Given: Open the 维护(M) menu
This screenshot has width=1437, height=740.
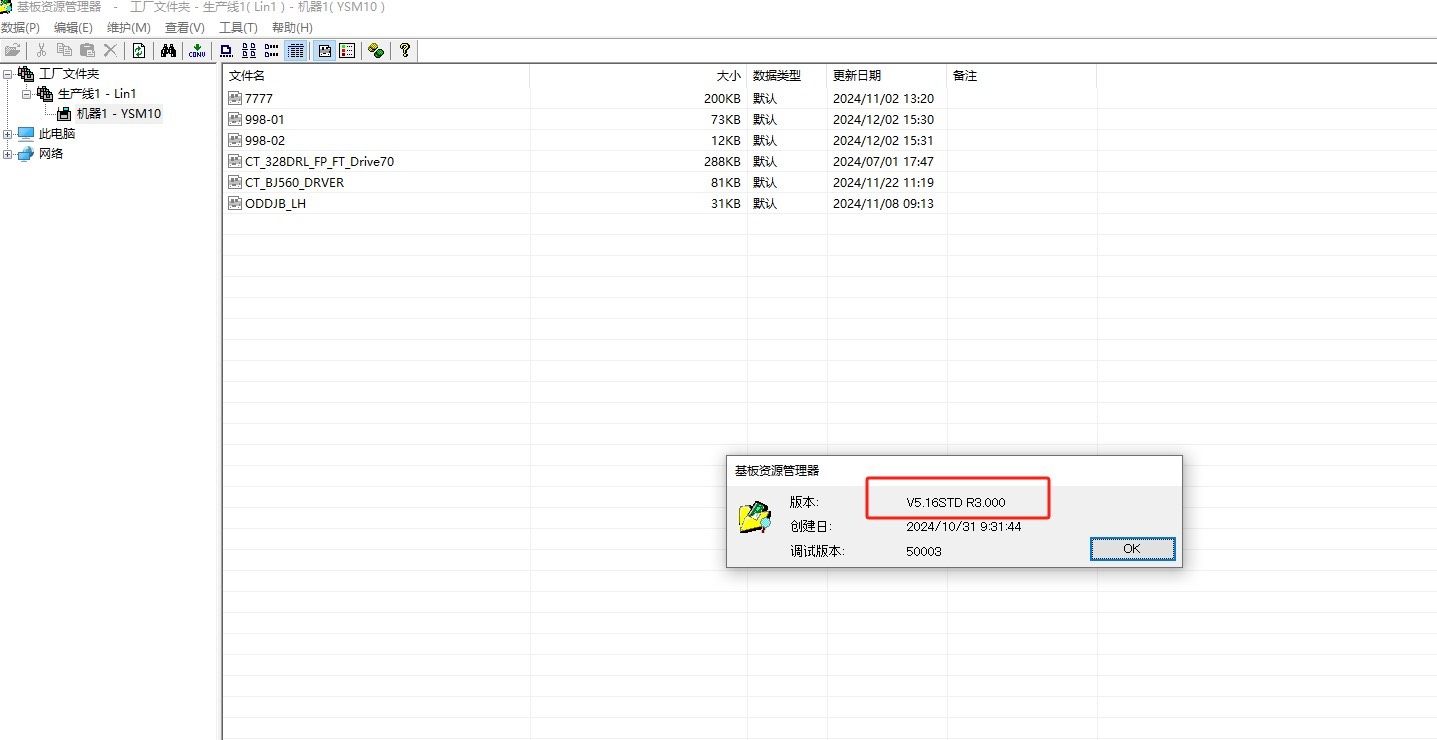Looking at the screenshot, I should pos(128,28).
